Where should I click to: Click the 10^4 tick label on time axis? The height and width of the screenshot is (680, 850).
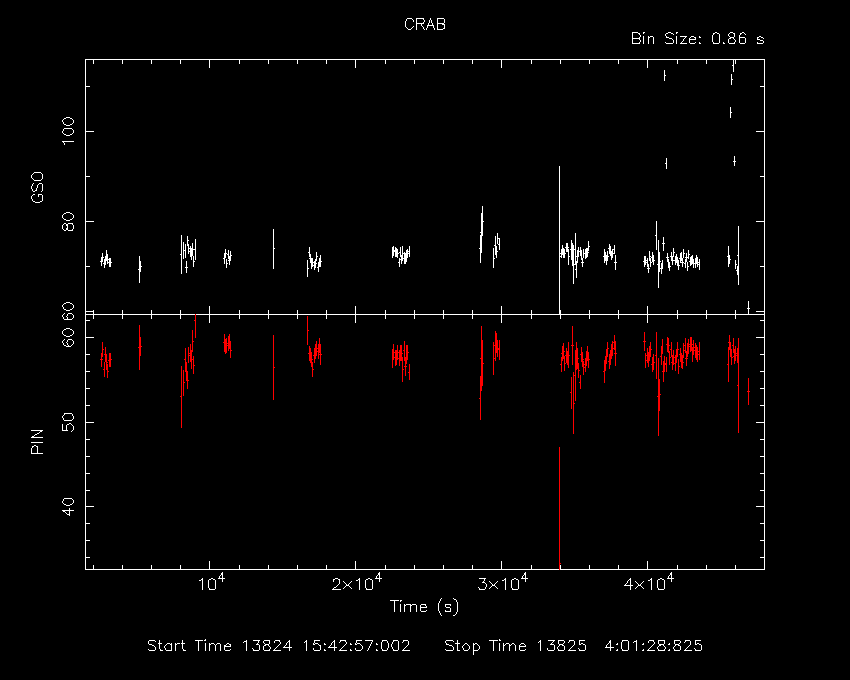pyautogui.click(x=211, y=583)
